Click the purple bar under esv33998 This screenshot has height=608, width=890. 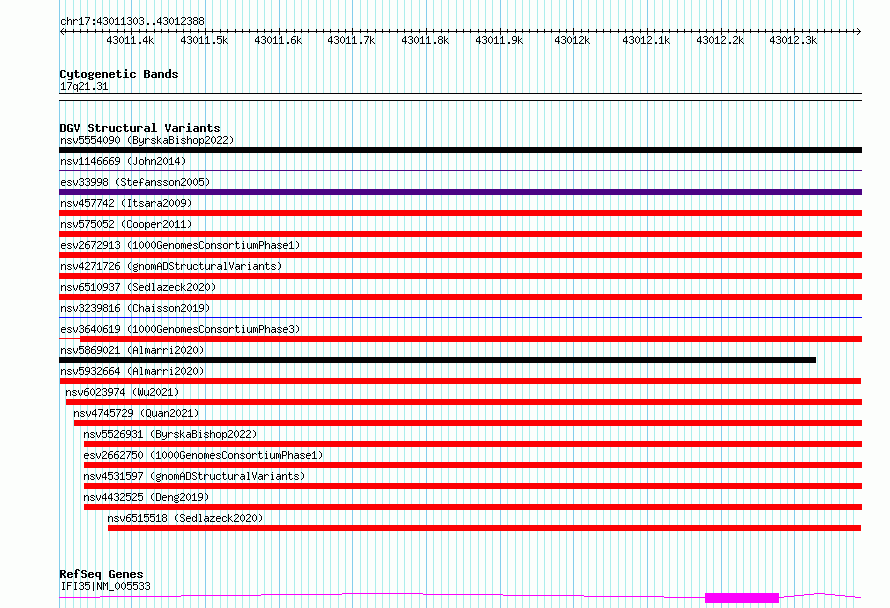[460, 192]
